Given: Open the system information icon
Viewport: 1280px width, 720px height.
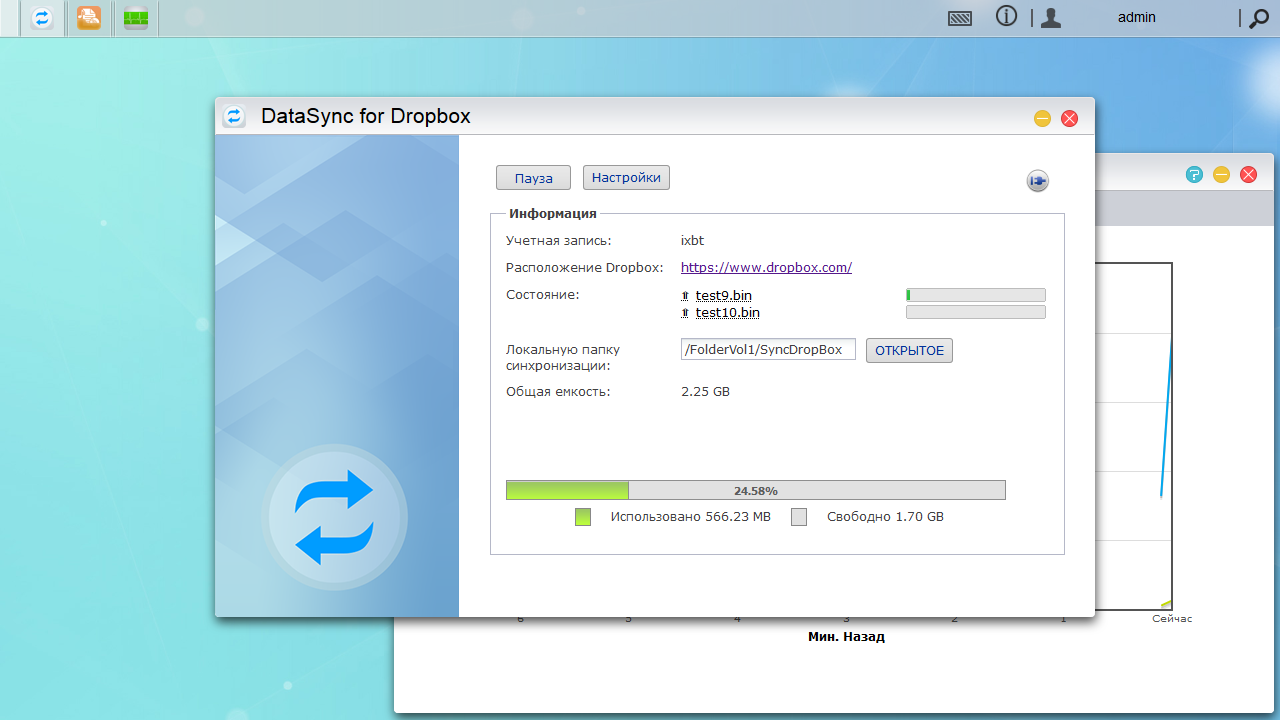Looking at the screenshot, I should [x=1006, y=17].
